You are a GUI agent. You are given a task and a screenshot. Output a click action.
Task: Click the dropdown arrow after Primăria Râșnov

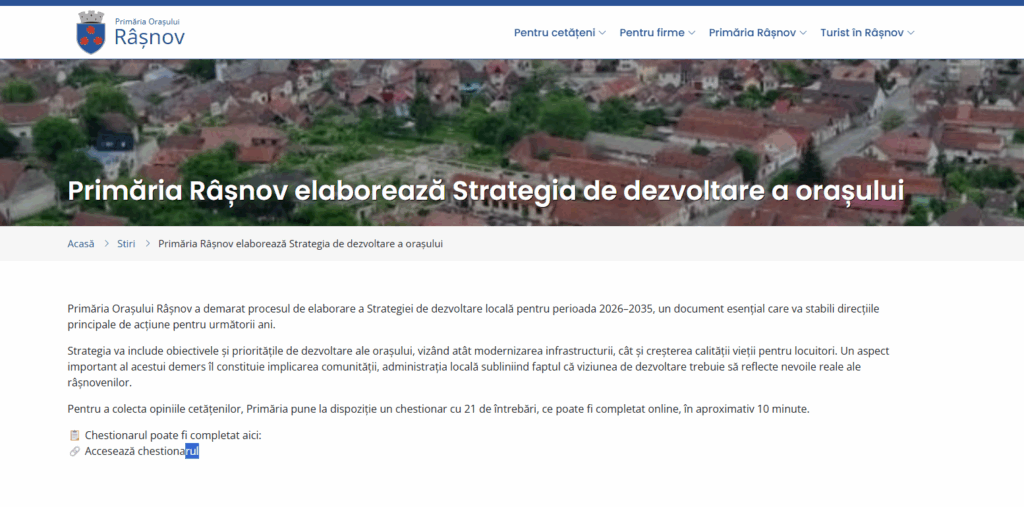(x=803, y=33)
